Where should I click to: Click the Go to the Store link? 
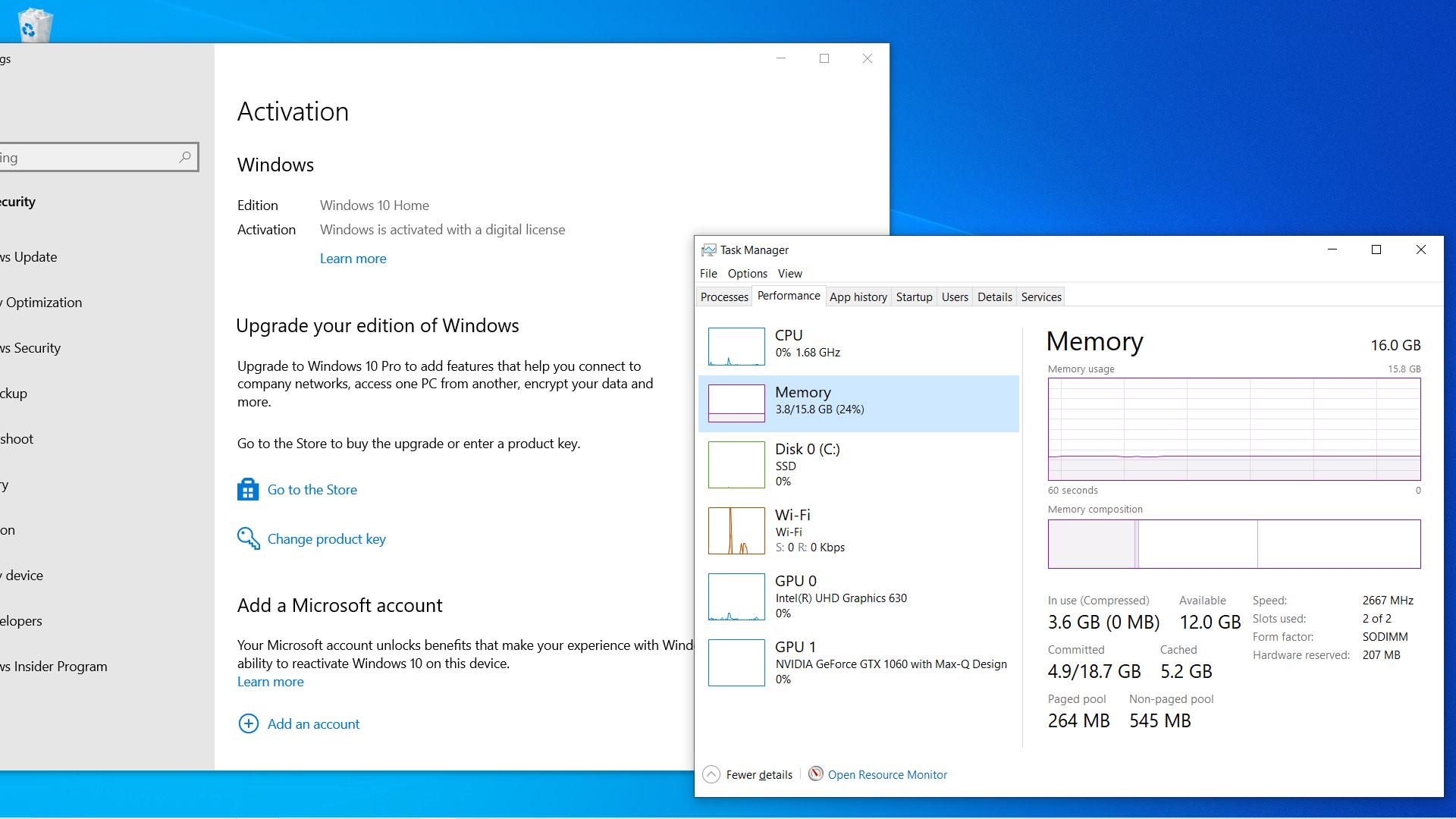(312, 490)
